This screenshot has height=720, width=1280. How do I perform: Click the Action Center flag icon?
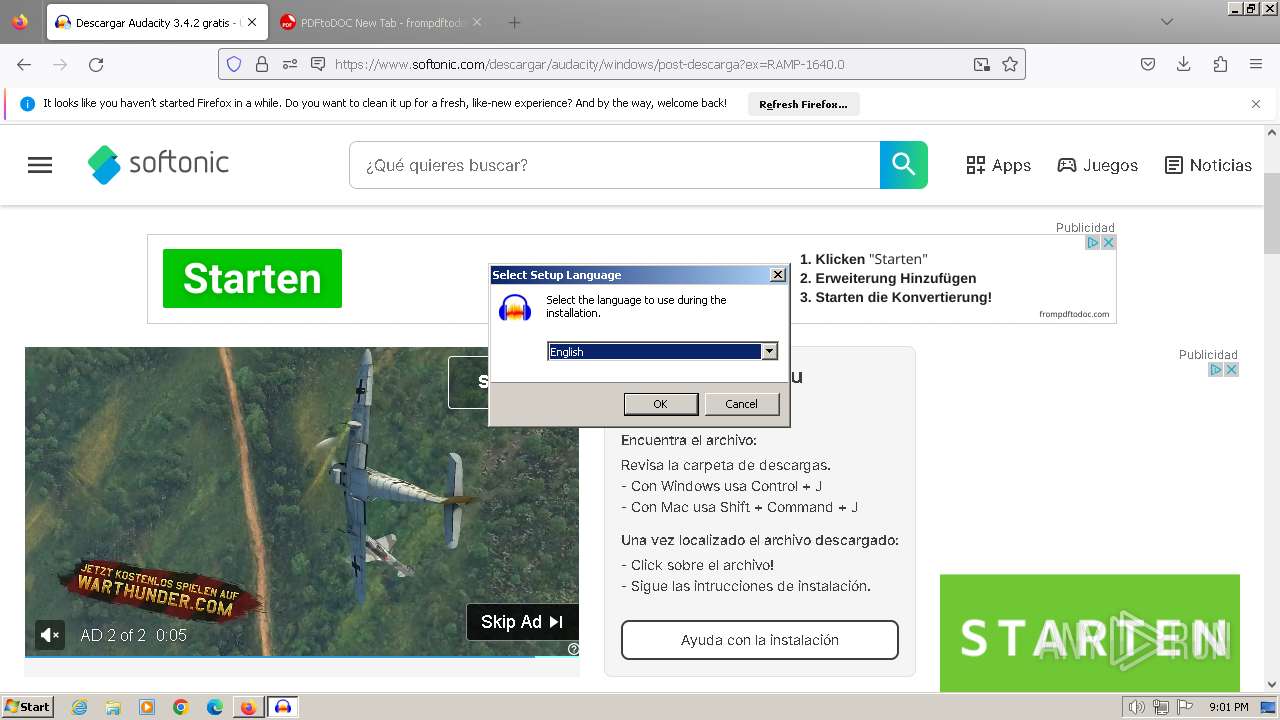tap(1184, 707)
